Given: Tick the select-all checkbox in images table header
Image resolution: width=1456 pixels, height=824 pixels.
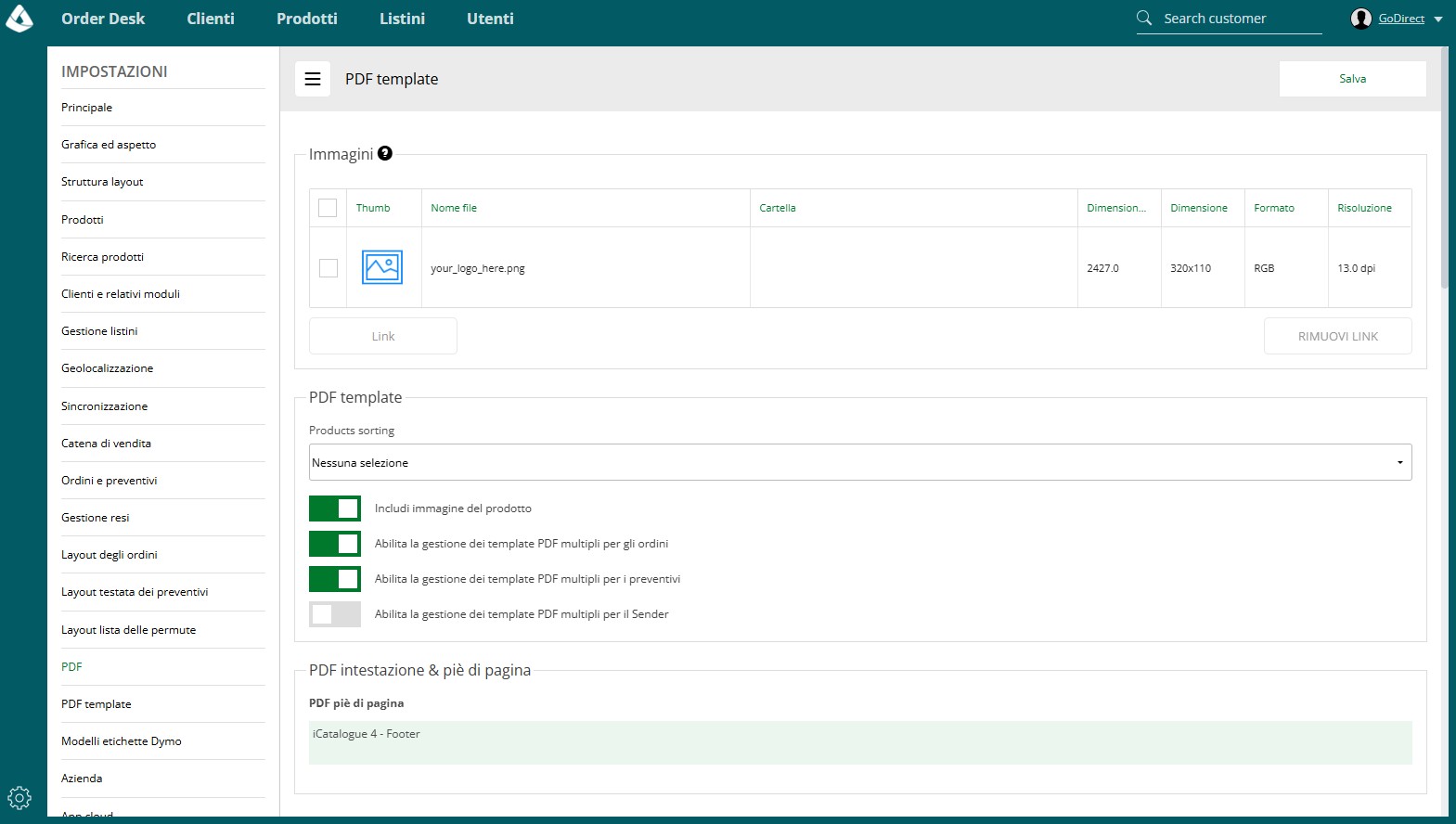Looking at the screenshot, I should click(328, 208).
